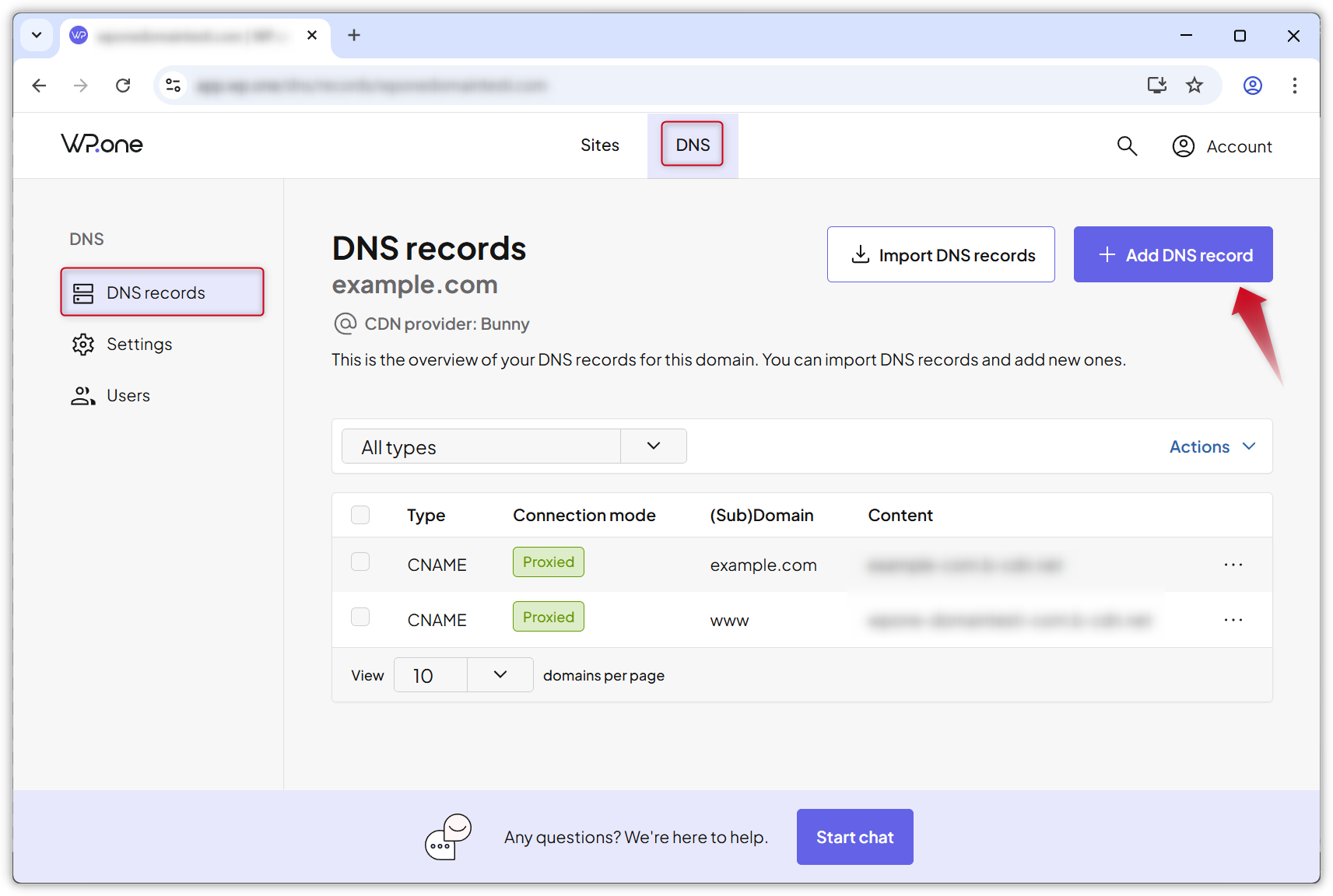Open the three-dot menu for the example.com record

pyautogui.click(x=1233, y=565)
